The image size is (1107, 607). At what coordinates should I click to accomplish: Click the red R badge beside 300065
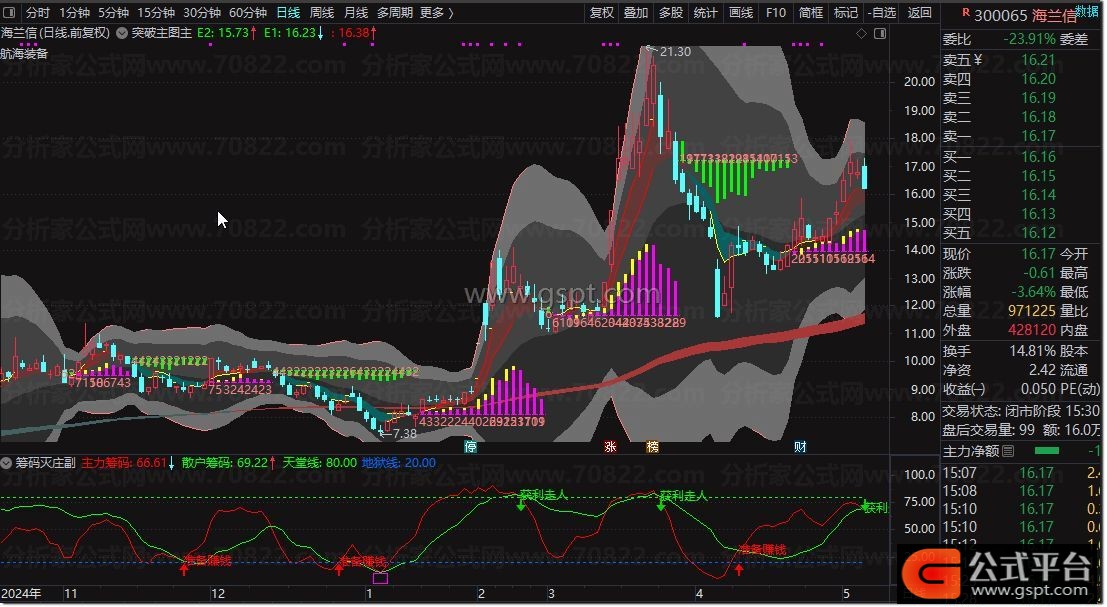coord(965,14)
